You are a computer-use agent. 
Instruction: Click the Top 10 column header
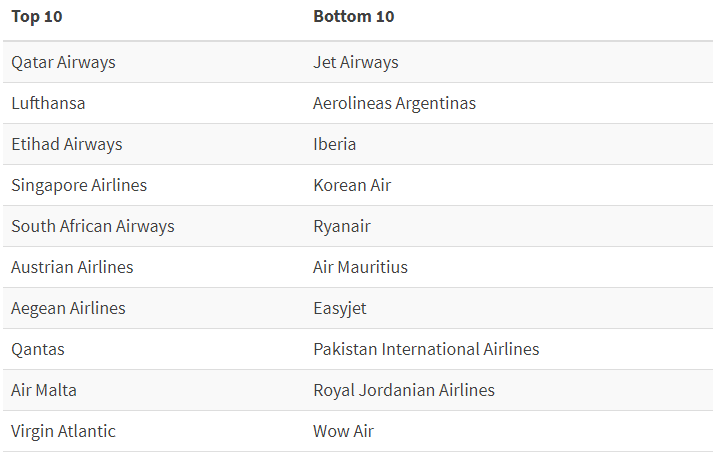tap(37, 16)
